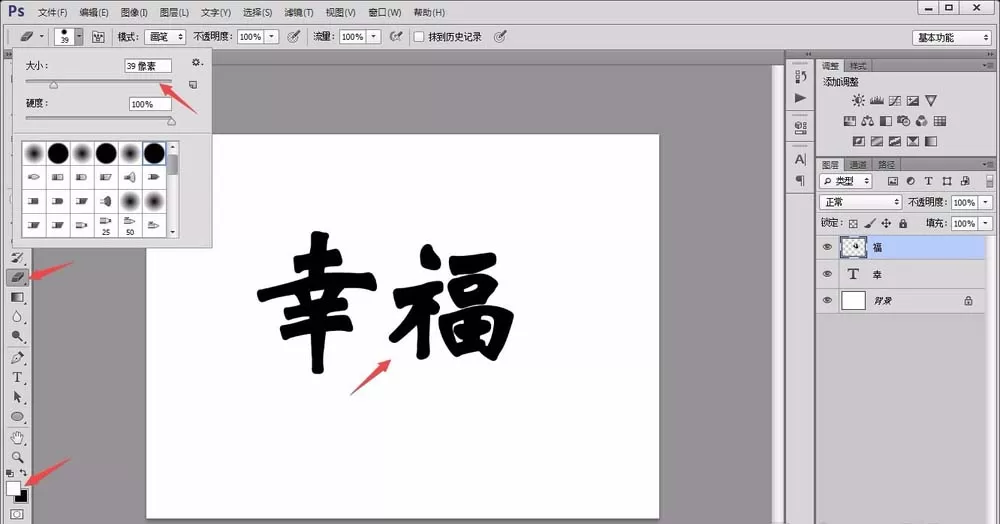Select the Ellipse shape tool
The height and width of the screenshot is (524, 1000).
tap(17, 417)
